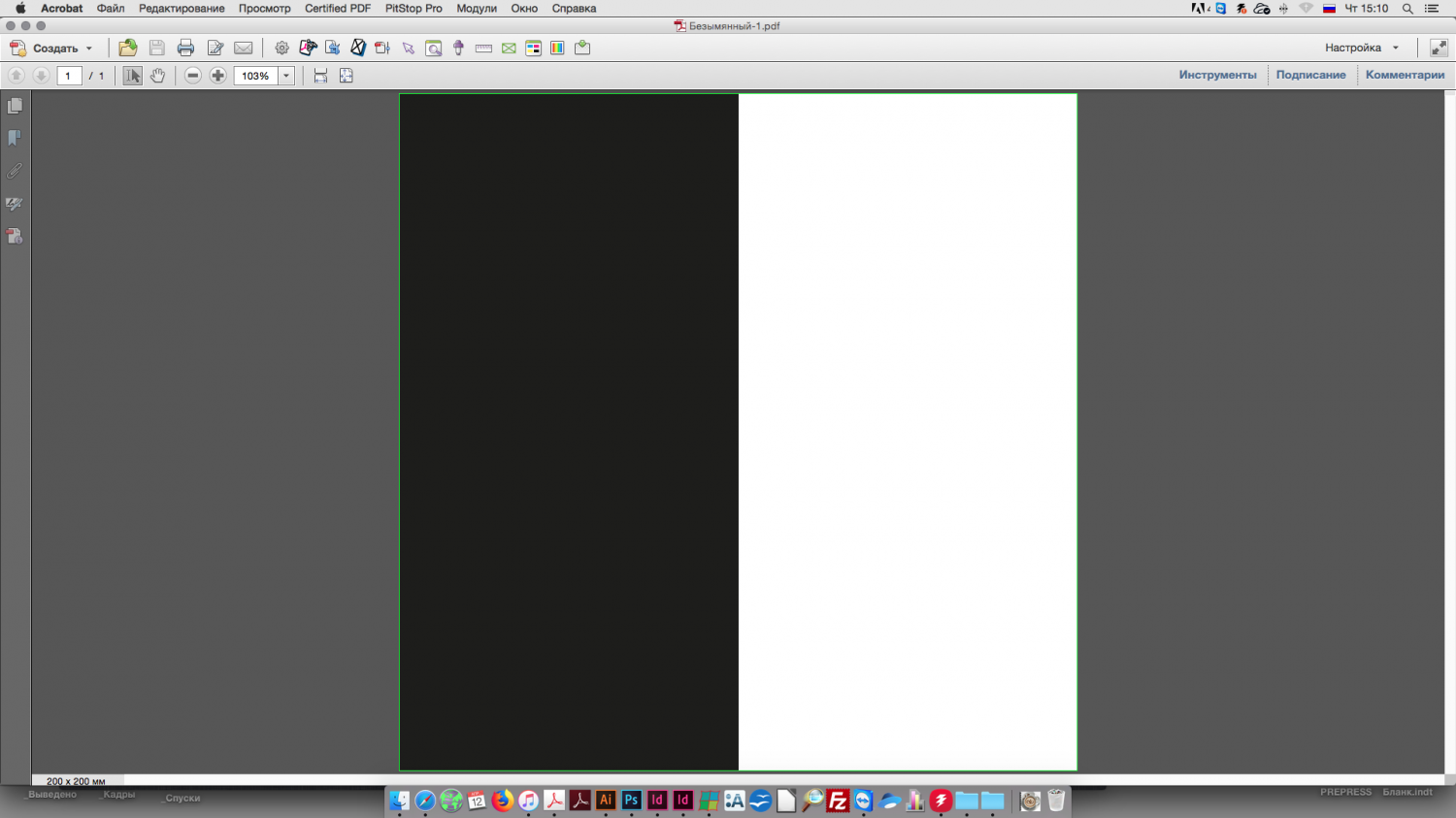Screen dimensions: 1456x818
Task: Click the PitStop inspector icon next to gear
Action: coord(308,48)
